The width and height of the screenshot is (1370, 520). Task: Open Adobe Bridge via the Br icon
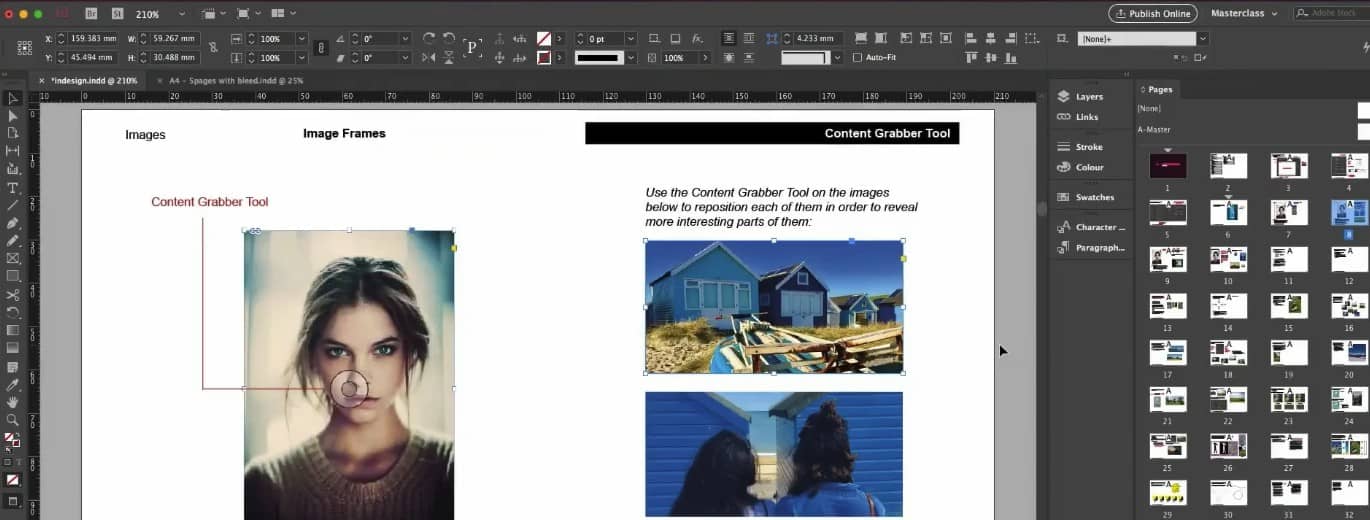(91, 14)
